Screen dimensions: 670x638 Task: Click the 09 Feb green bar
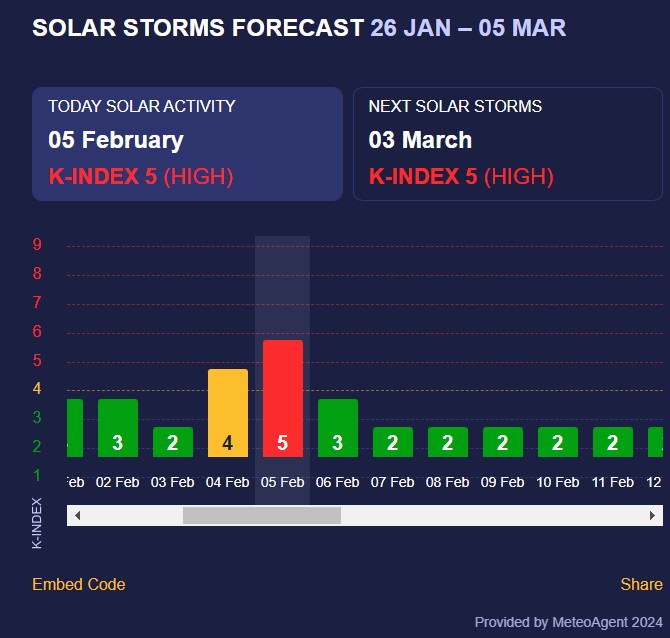502,441
